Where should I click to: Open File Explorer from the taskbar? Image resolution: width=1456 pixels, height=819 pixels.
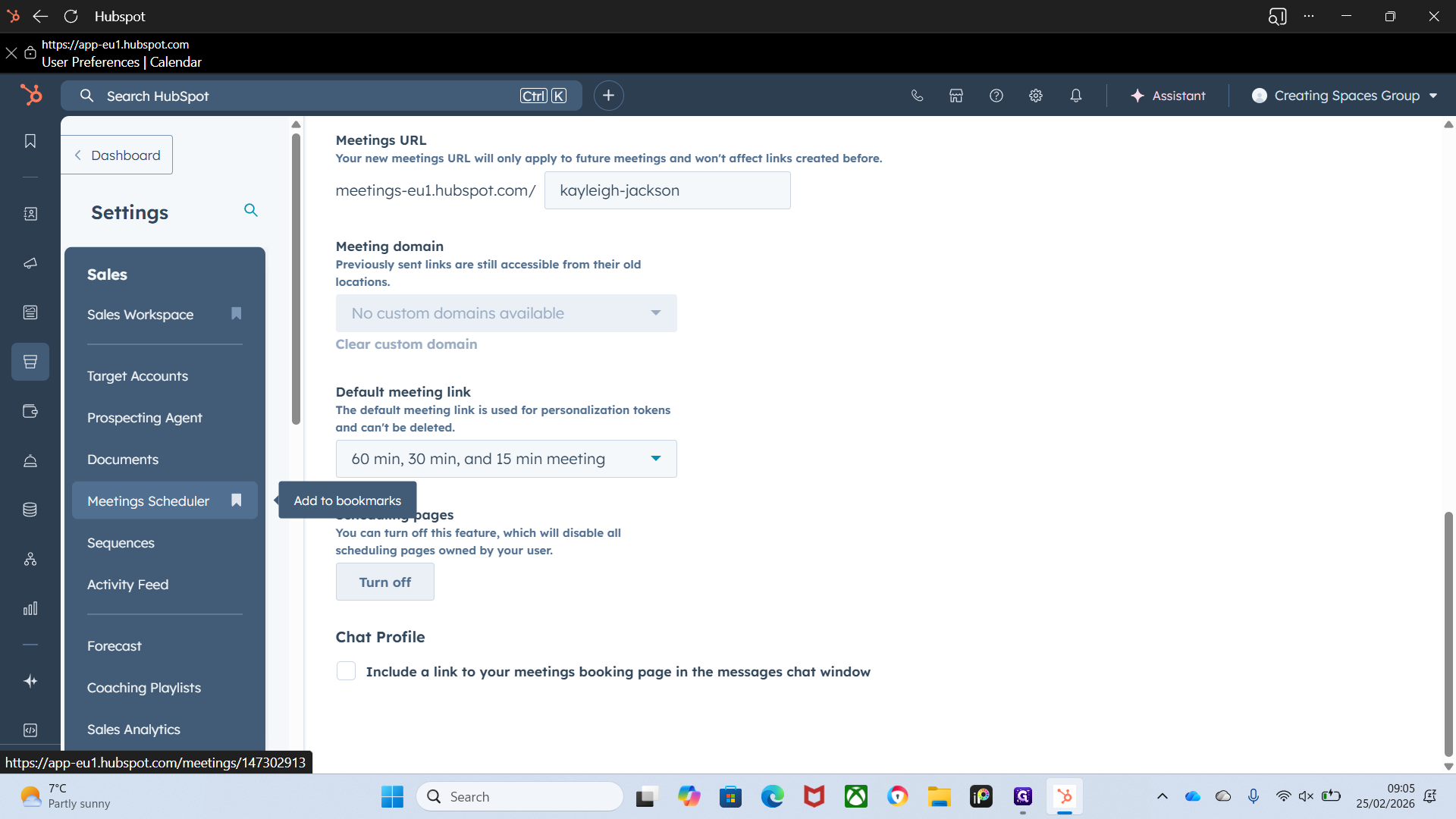coord(939,796)
